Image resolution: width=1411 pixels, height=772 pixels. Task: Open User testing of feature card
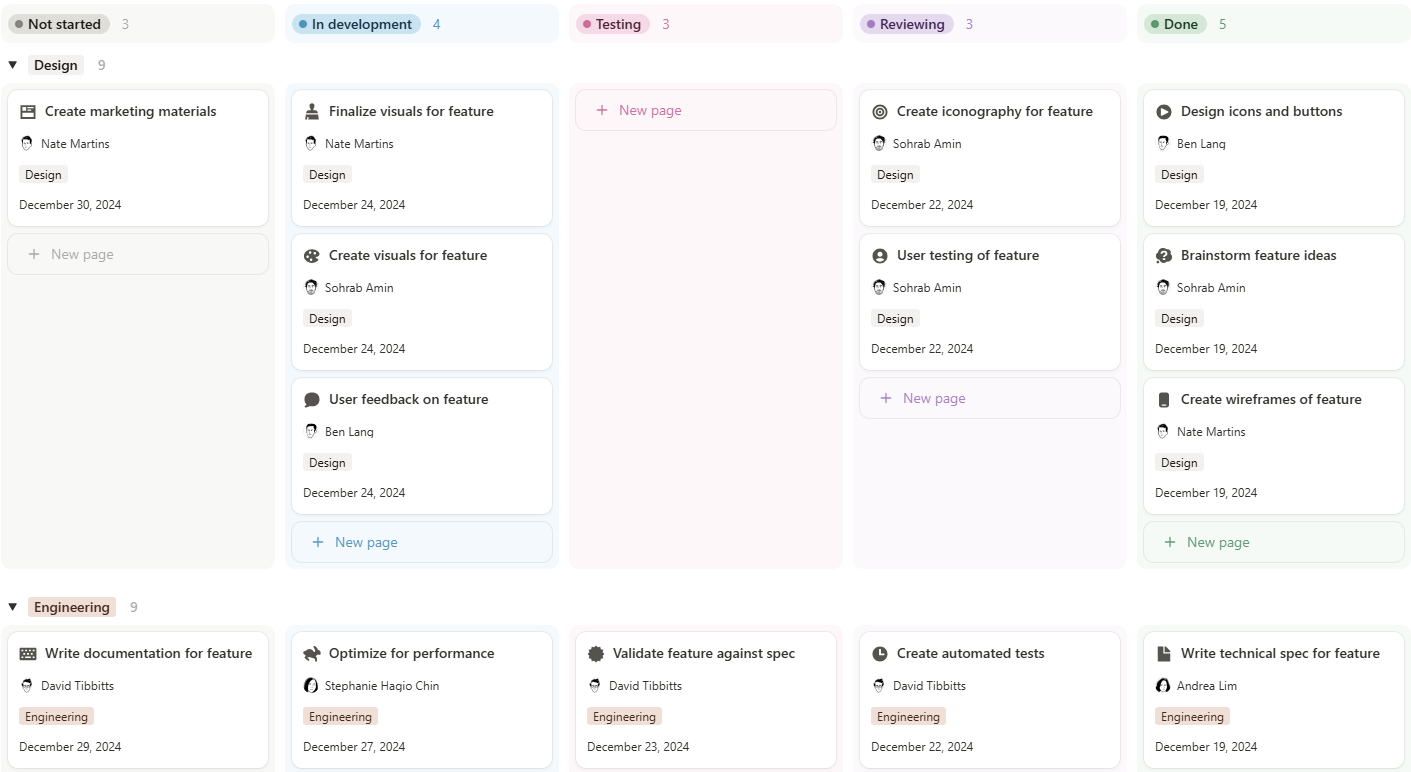point(990,302)
